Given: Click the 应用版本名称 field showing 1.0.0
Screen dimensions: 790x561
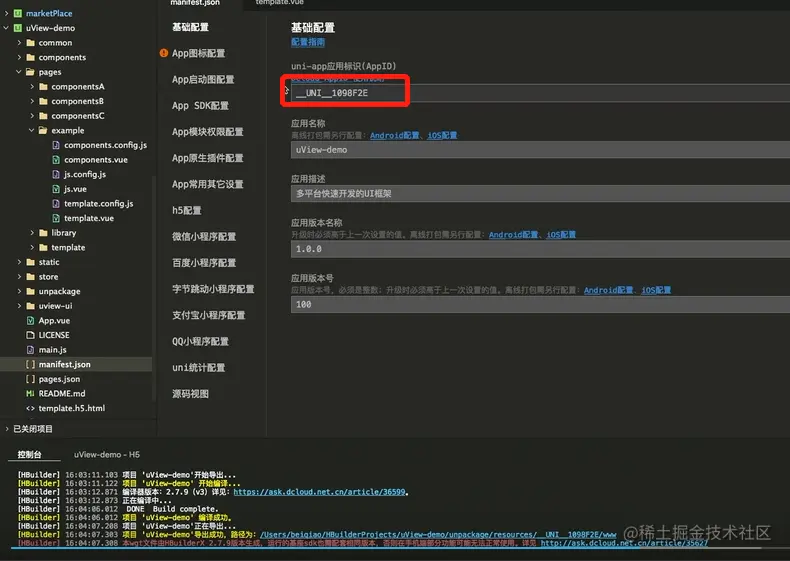Looking at the screenshot, I should pyautogui.click(x=540, y=249).
